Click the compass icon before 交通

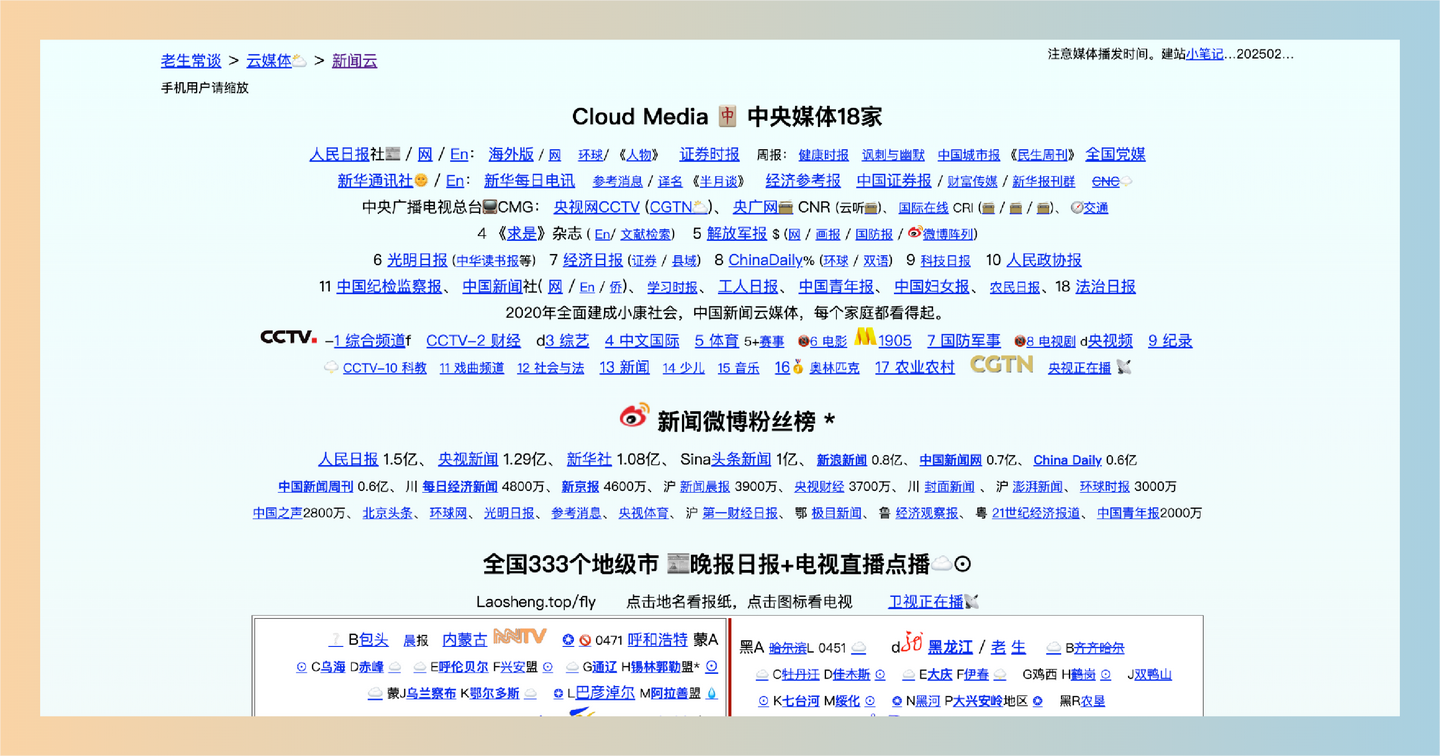coord(1076,208)
